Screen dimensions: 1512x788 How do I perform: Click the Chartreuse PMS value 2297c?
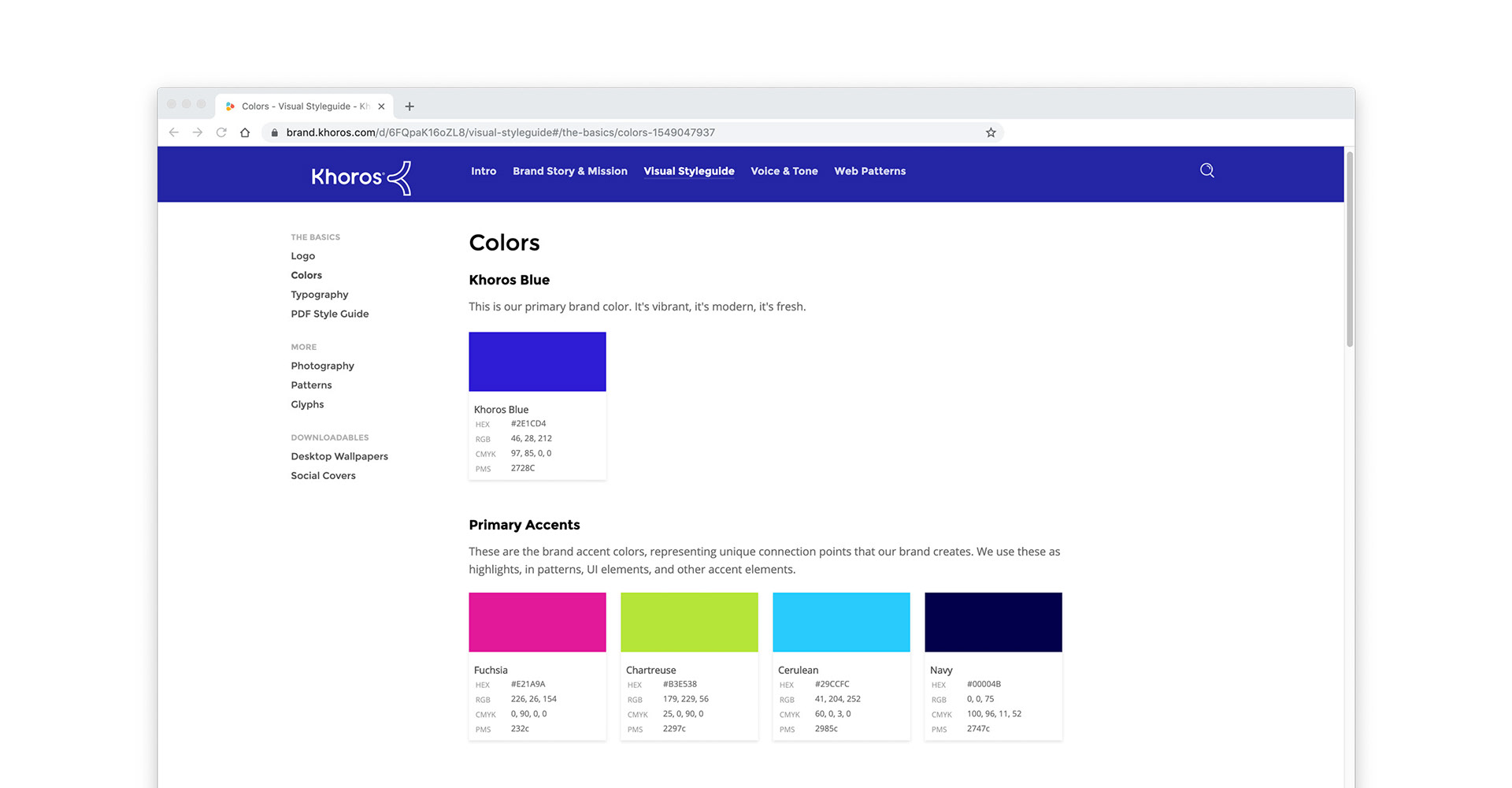pyautogui.click(x=674, y=729)
